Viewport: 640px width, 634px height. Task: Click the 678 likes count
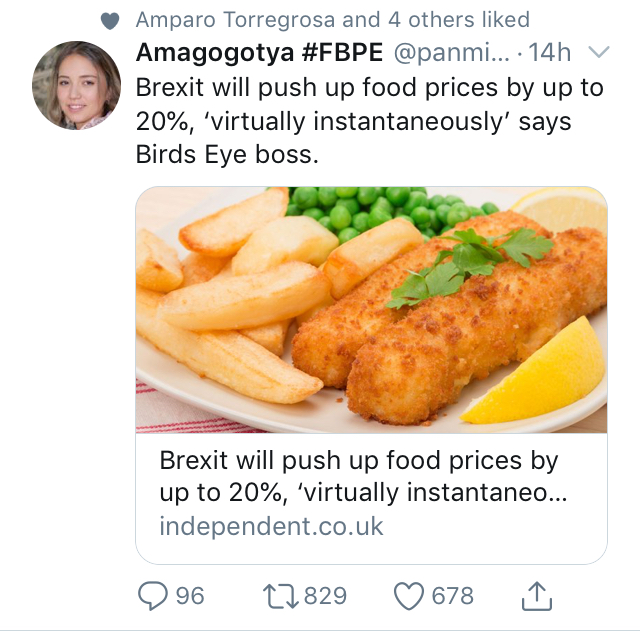pyautogui.click(x=453, y=596)
